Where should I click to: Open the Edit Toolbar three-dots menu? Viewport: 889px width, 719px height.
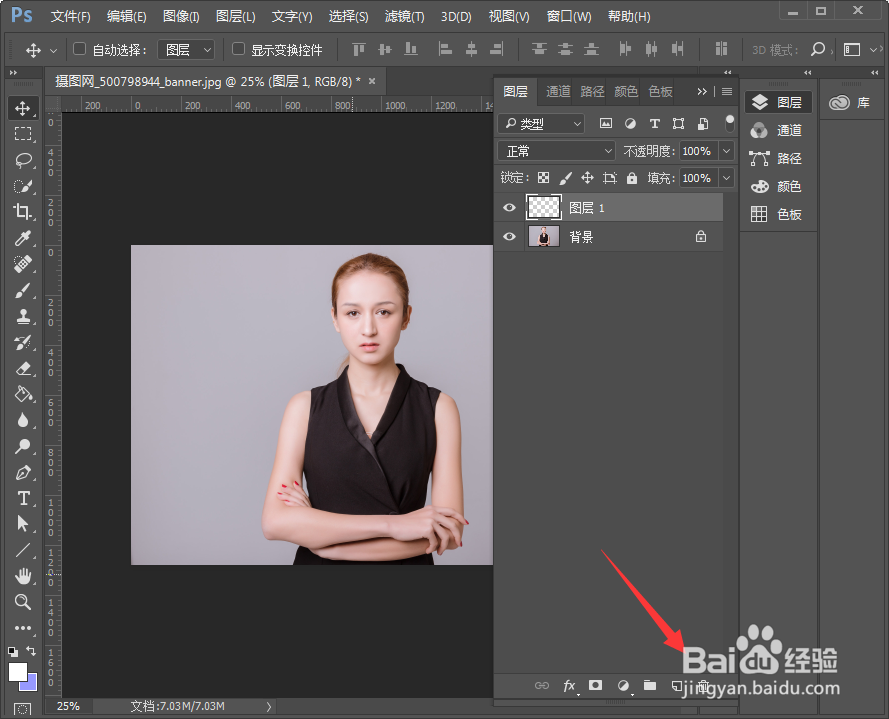tap(23, 628)
